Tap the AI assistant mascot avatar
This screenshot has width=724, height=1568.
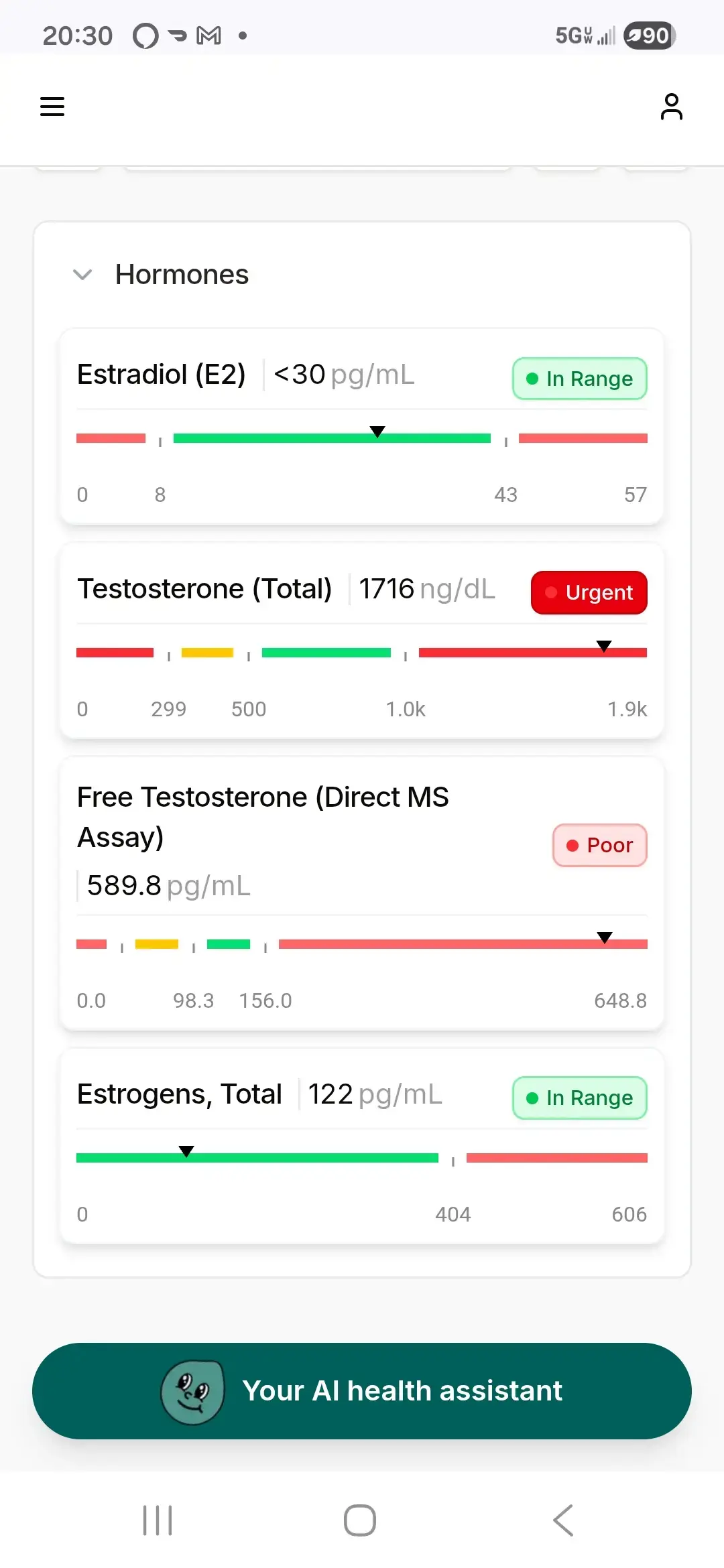(x=192, y=1391)
